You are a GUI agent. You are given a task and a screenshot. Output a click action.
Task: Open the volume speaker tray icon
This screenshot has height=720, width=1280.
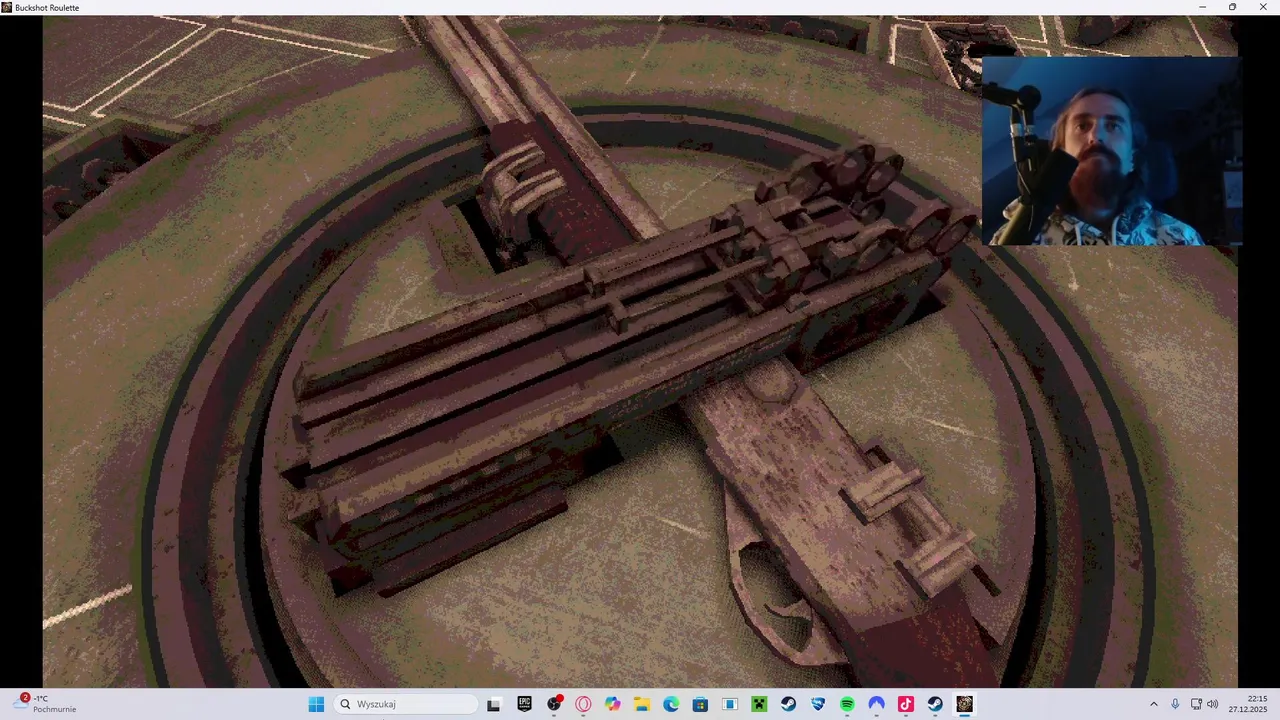1213,704
